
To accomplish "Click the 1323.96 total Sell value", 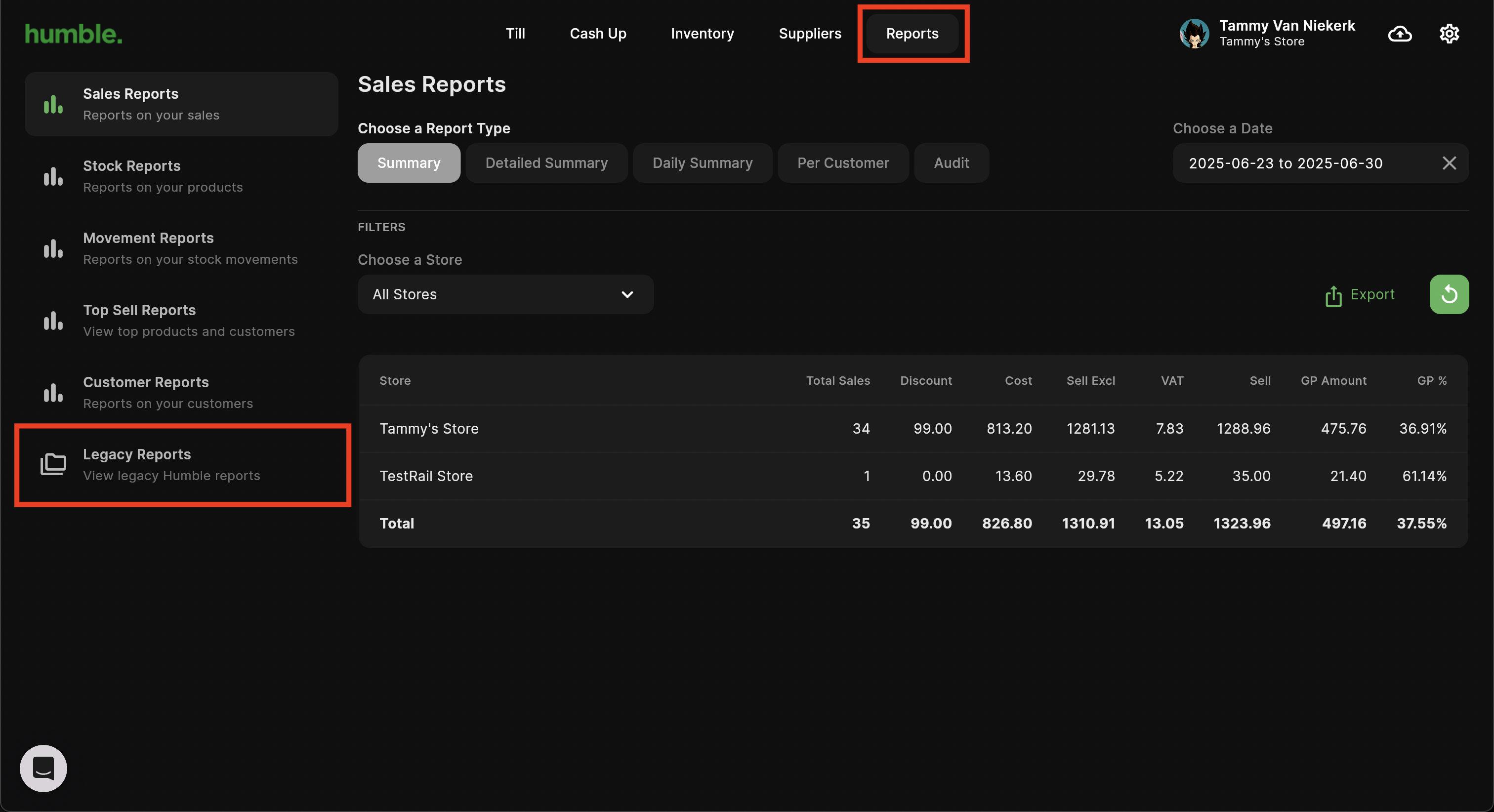I will coord(1242,523).
